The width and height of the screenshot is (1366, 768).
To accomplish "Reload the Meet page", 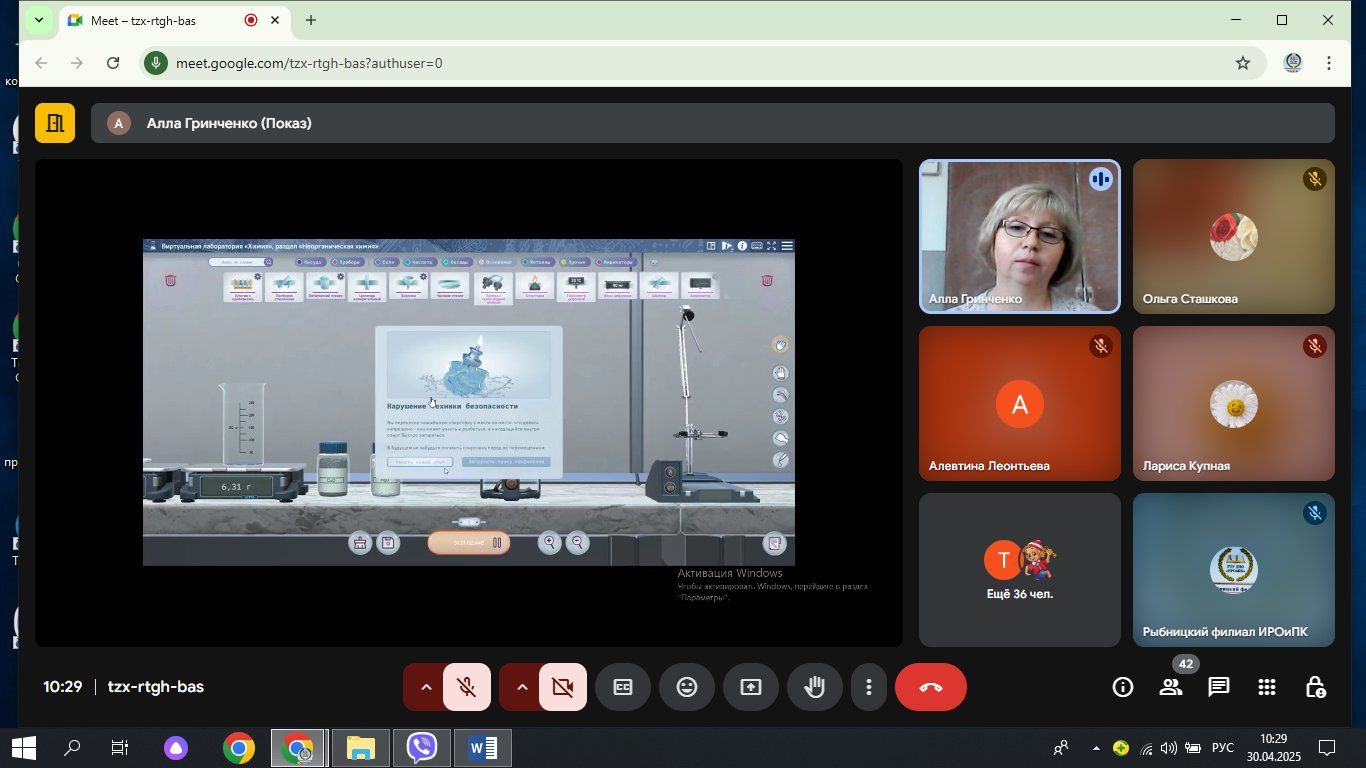I will coord(114,63).
